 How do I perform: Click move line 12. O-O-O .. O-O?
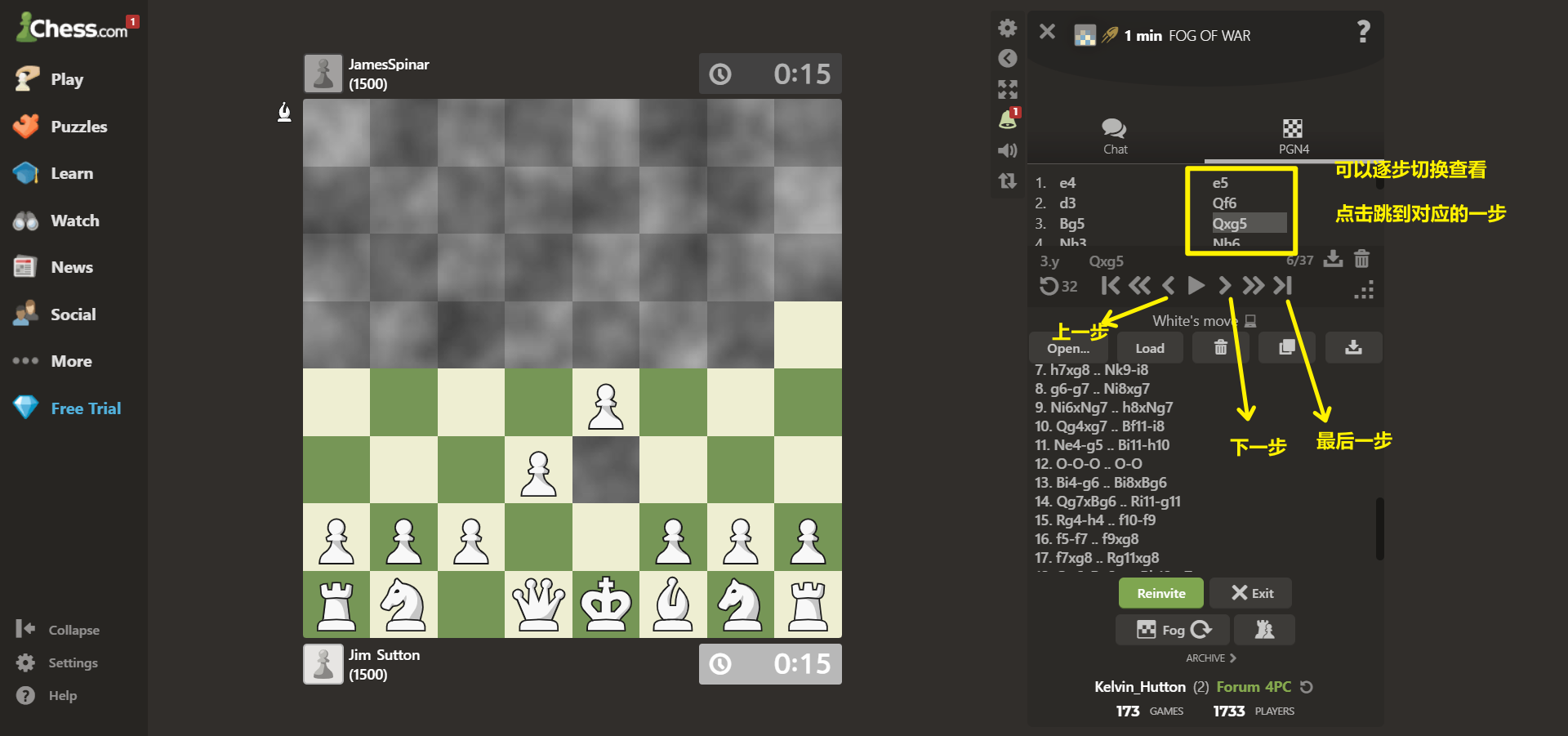coord(1088,464)
